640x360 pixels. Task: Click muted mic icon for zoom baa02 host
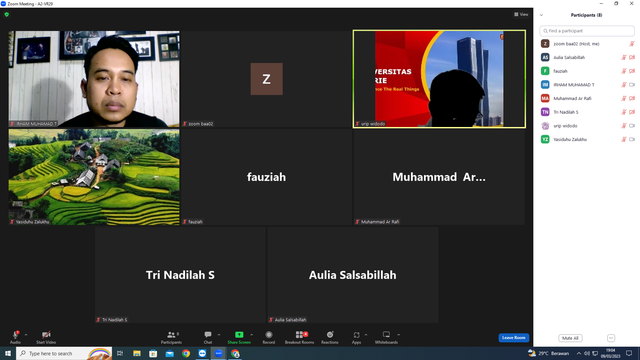(632, 44)
